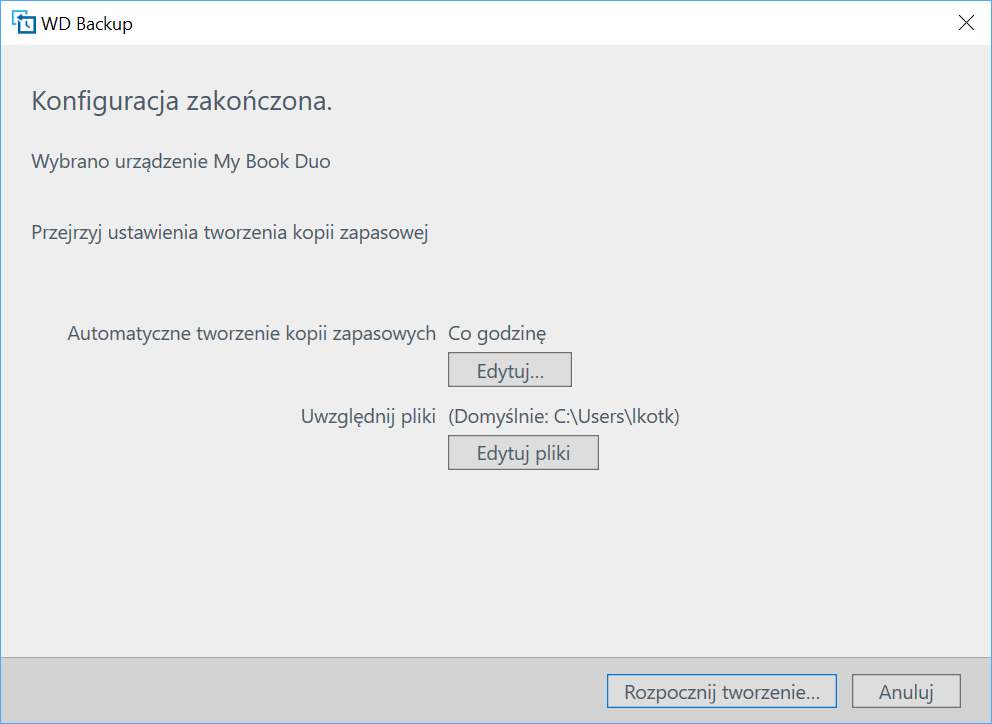The height and width of the screenshot is (724, 992).
Task: Click the 'Uwzględnij pliki' label
Action: coord(368,416)
